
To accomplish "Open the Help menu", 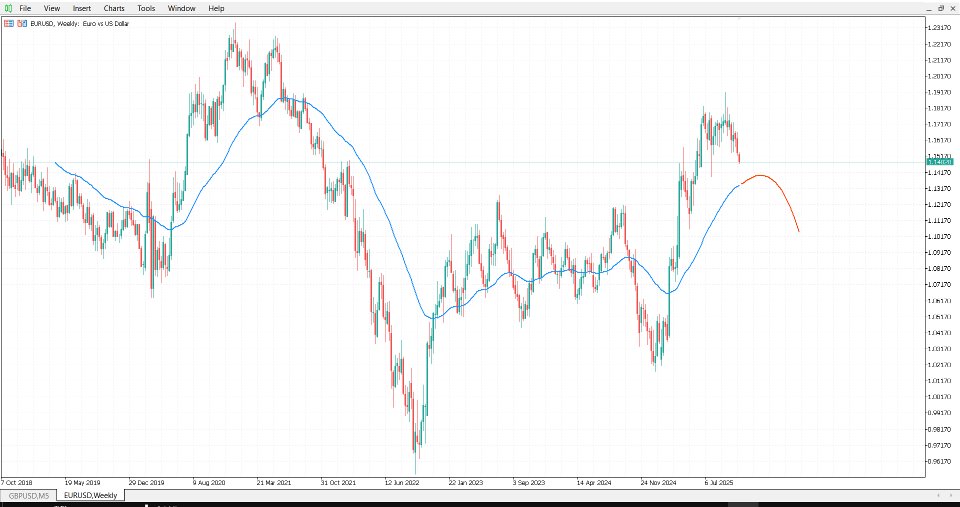I will click(x=216, y=8).
